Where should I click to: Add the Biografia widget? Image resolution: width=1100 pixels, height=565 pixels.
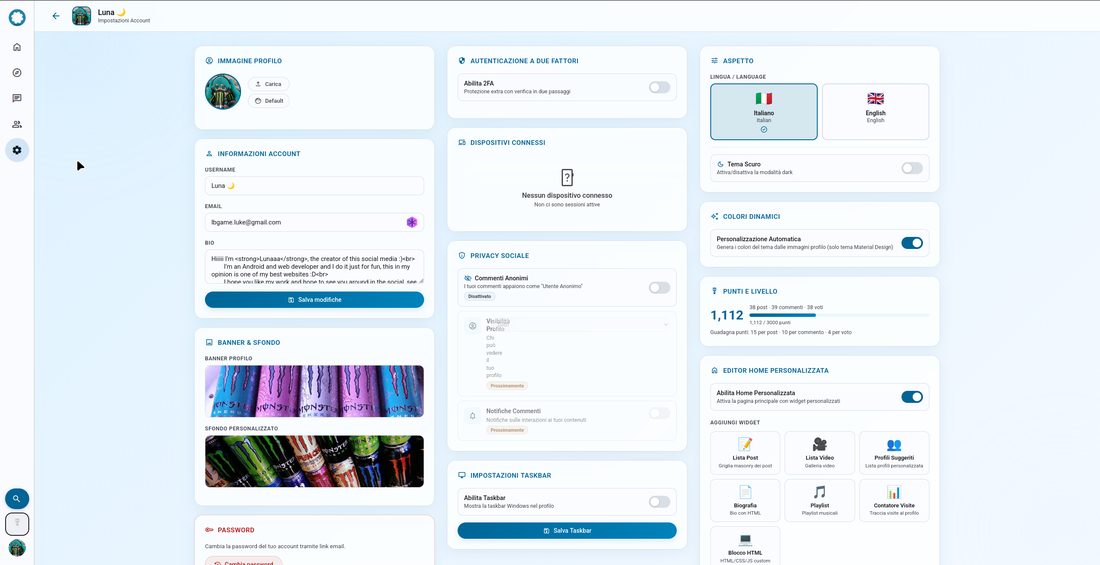pyautogui.click(x=745, y=500)
